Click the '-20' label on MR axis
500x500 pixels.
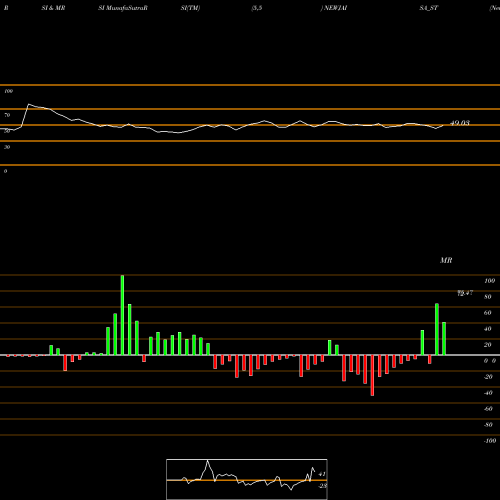[x=488, y=377]
